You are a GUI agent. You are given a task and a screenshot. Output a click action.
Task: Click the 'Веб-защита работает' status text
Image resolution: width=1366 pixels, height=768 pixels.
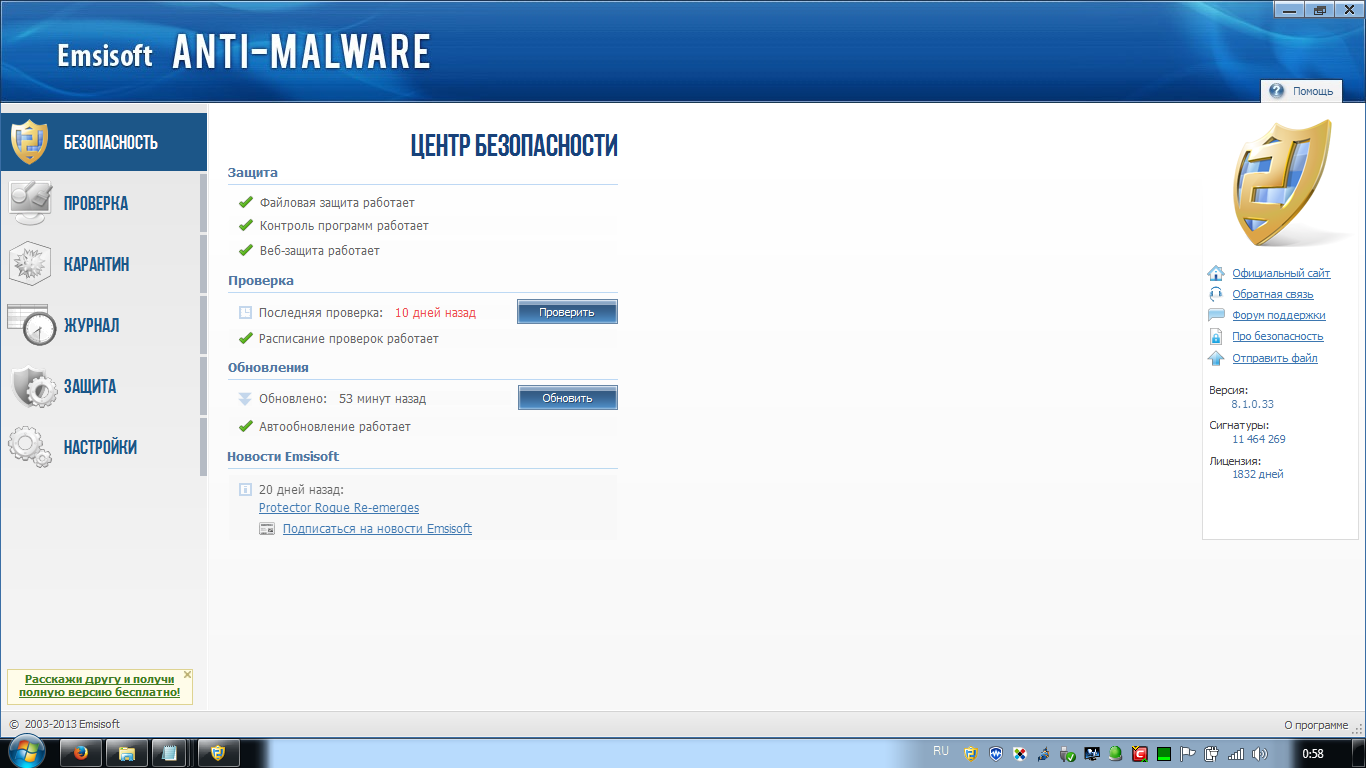point(319,251)
